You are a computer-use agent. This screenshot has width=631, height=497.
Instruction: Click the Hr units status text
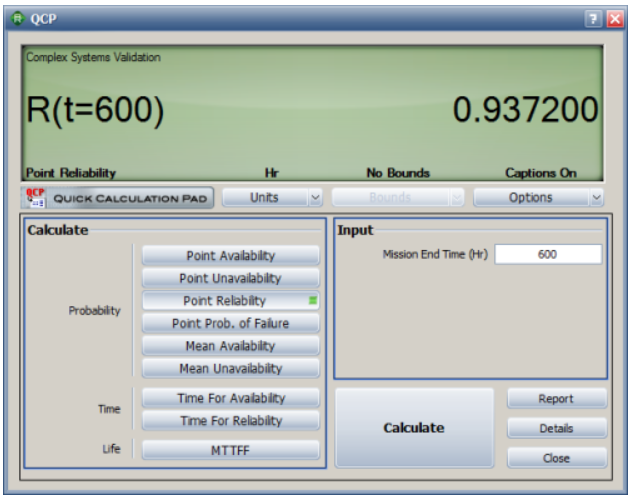(x=272, y=173)
